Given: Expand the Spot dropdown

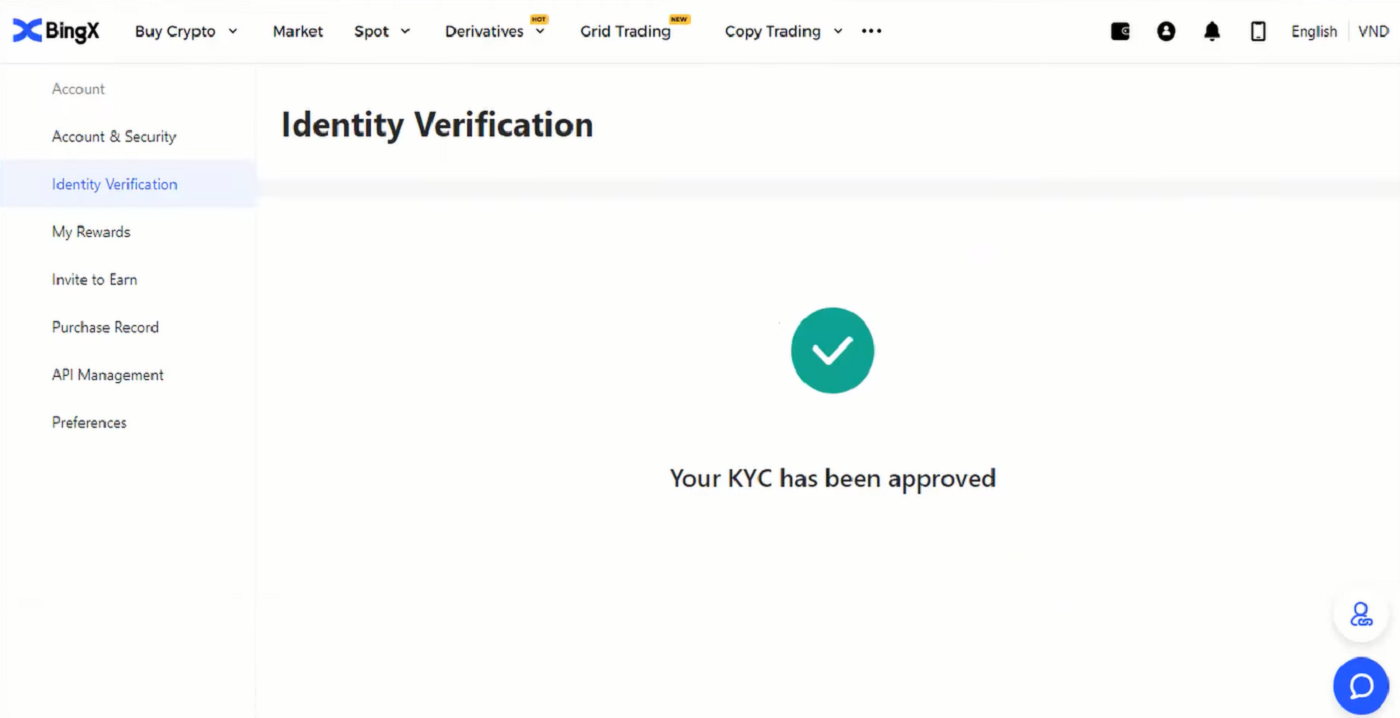Looking at the screenshot, I should click(x=381, y=31).
